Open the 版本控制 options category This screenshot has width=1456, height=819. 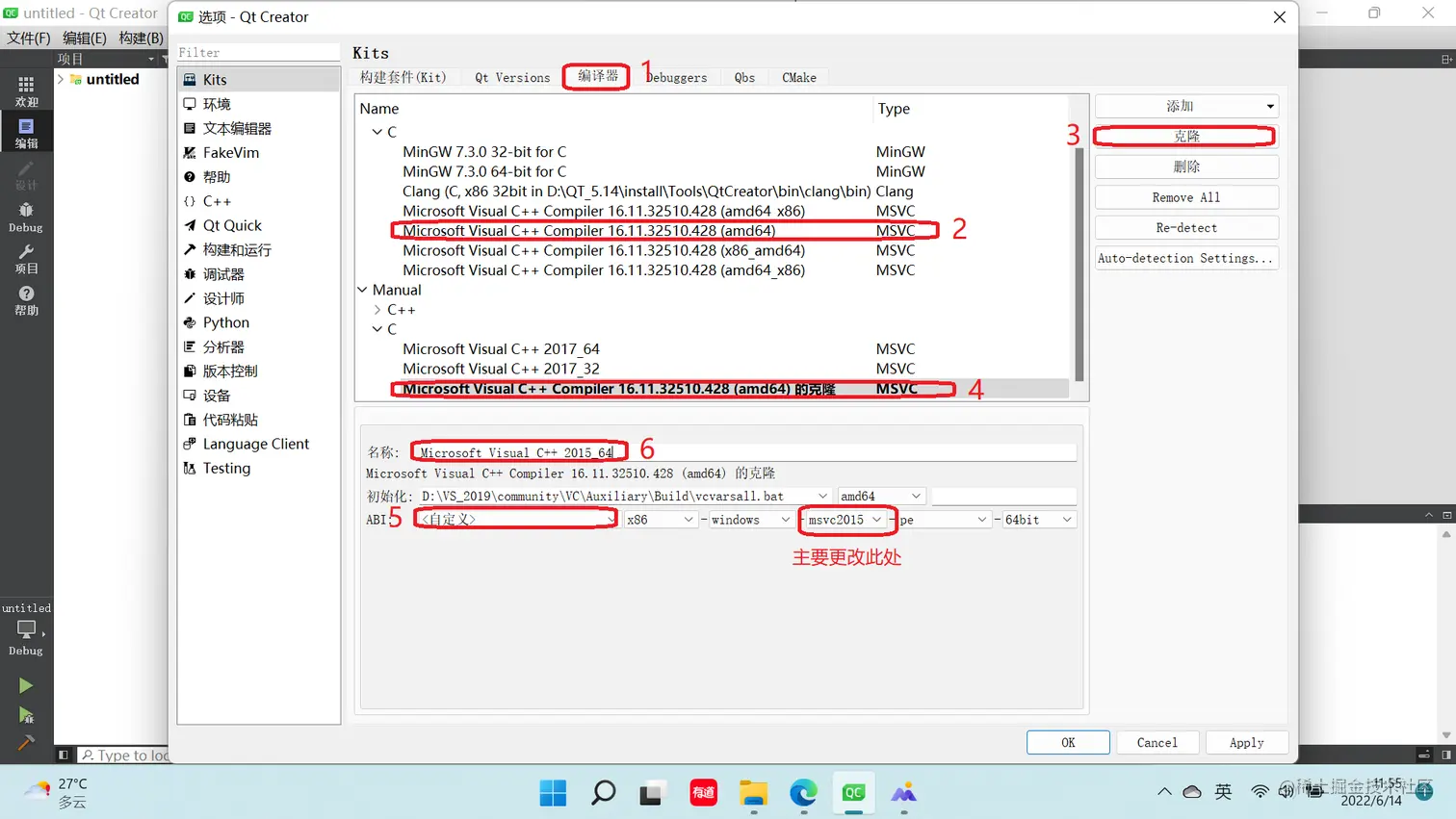[259, 371]
